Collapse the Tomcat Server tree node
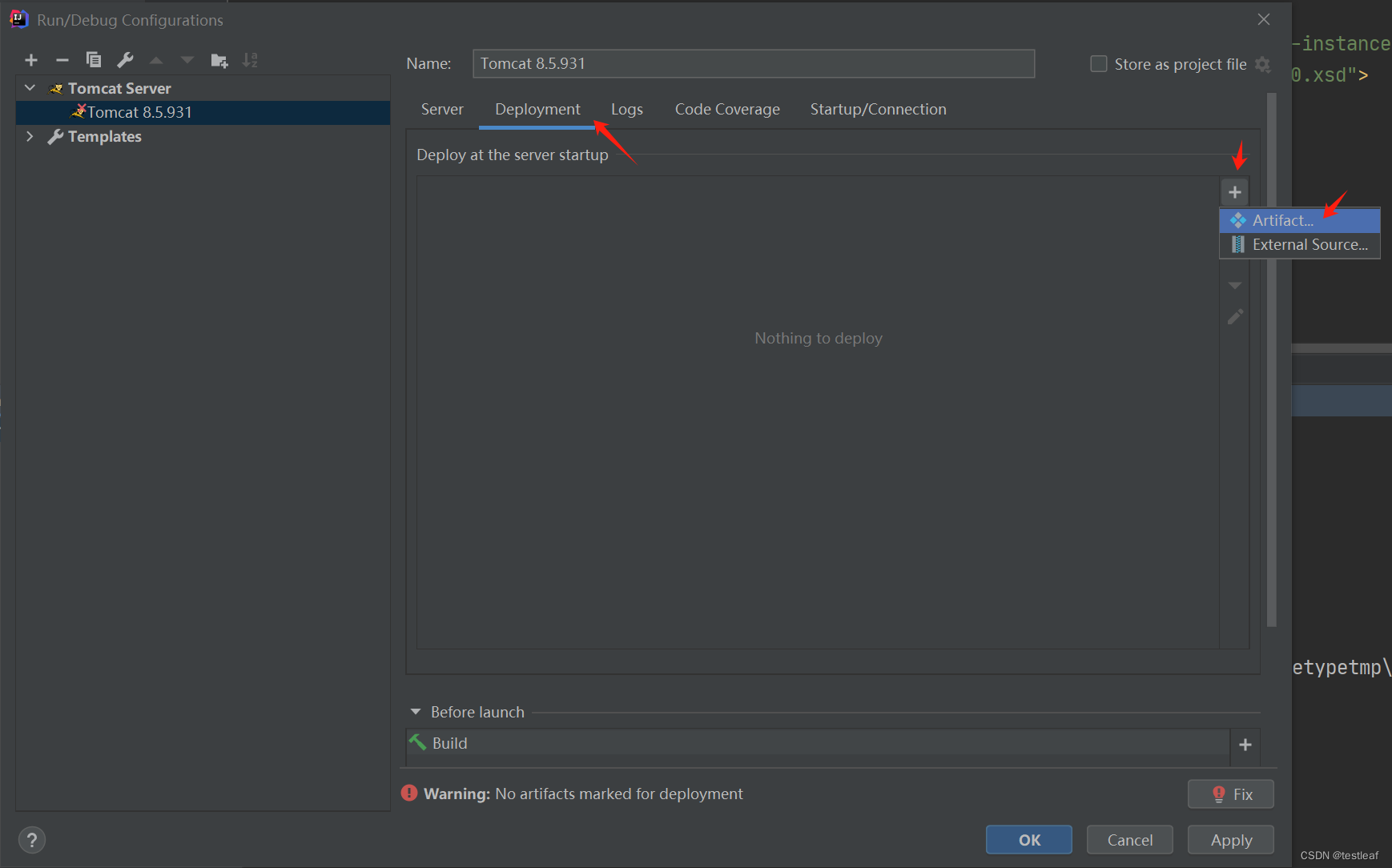The width and height of the screenshot is (1392, 868). (30, 87)
